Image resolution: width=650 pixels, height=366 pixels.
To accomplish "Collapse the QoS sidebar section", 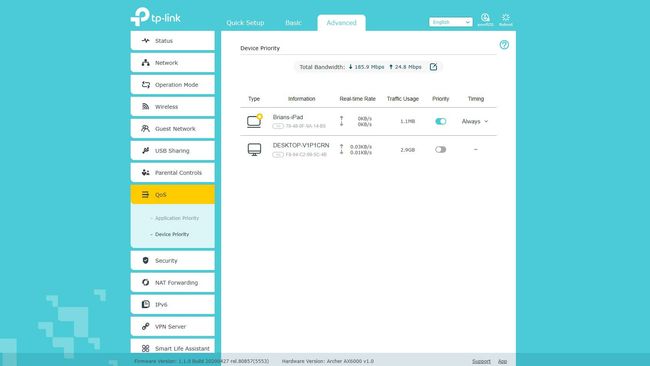I will pyautogui.click(x=172, y=194).
